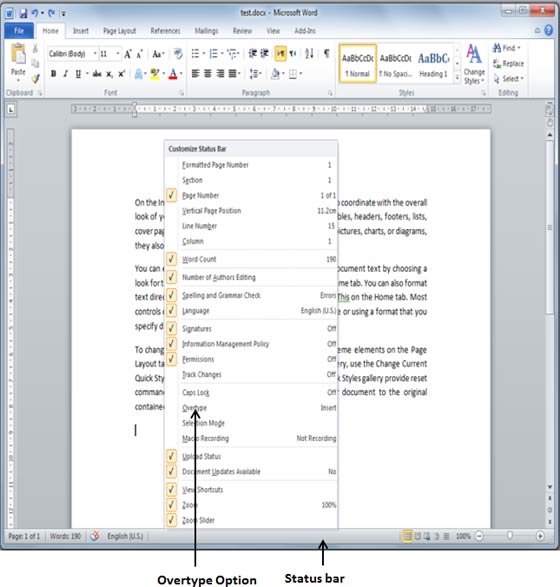Open the font size dropdown
This screenshot has width=560, height=587.
pyautogui.click(x=118, y=54)
